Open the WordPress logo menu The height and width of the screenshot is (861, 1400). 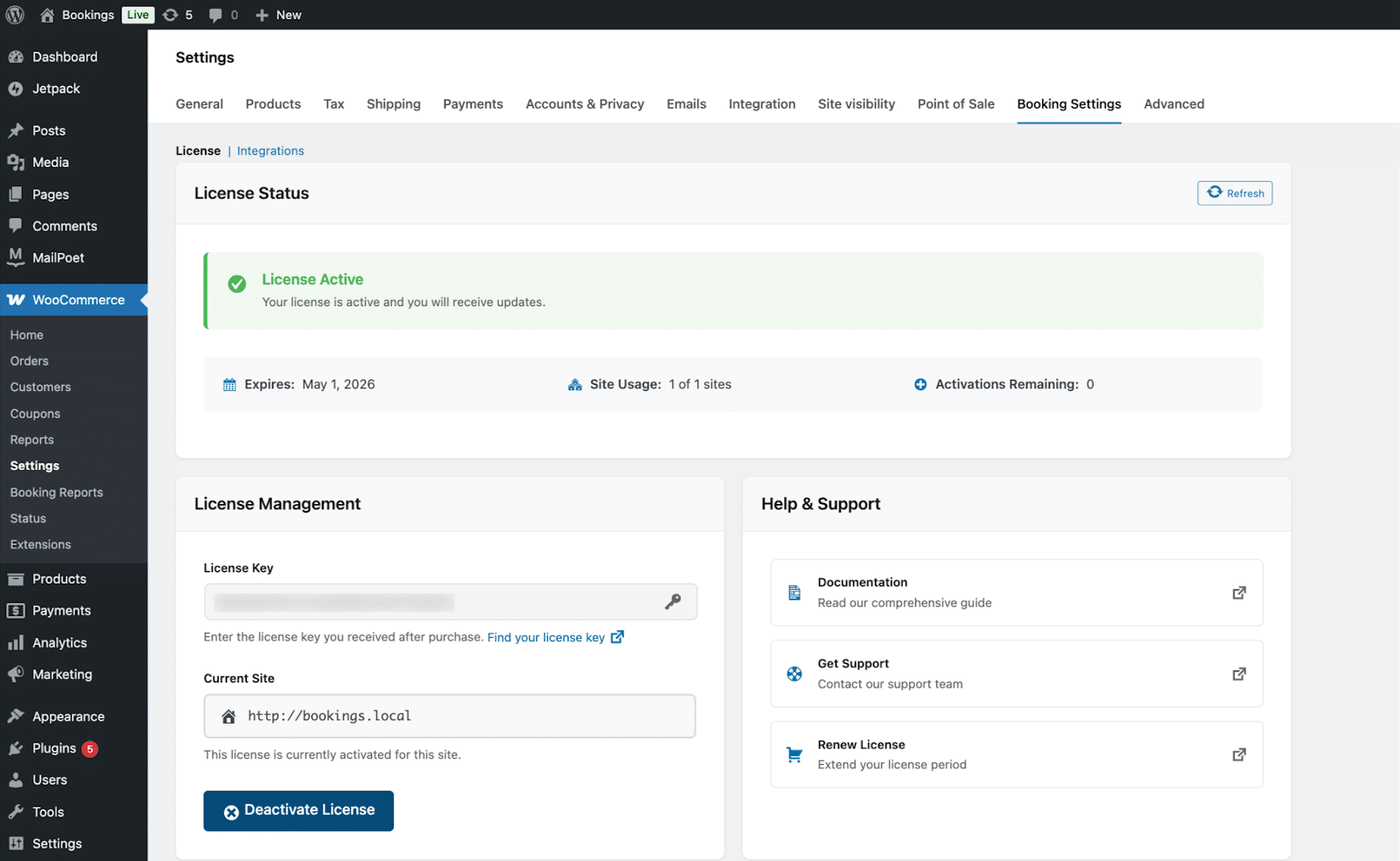click(15, 15)
